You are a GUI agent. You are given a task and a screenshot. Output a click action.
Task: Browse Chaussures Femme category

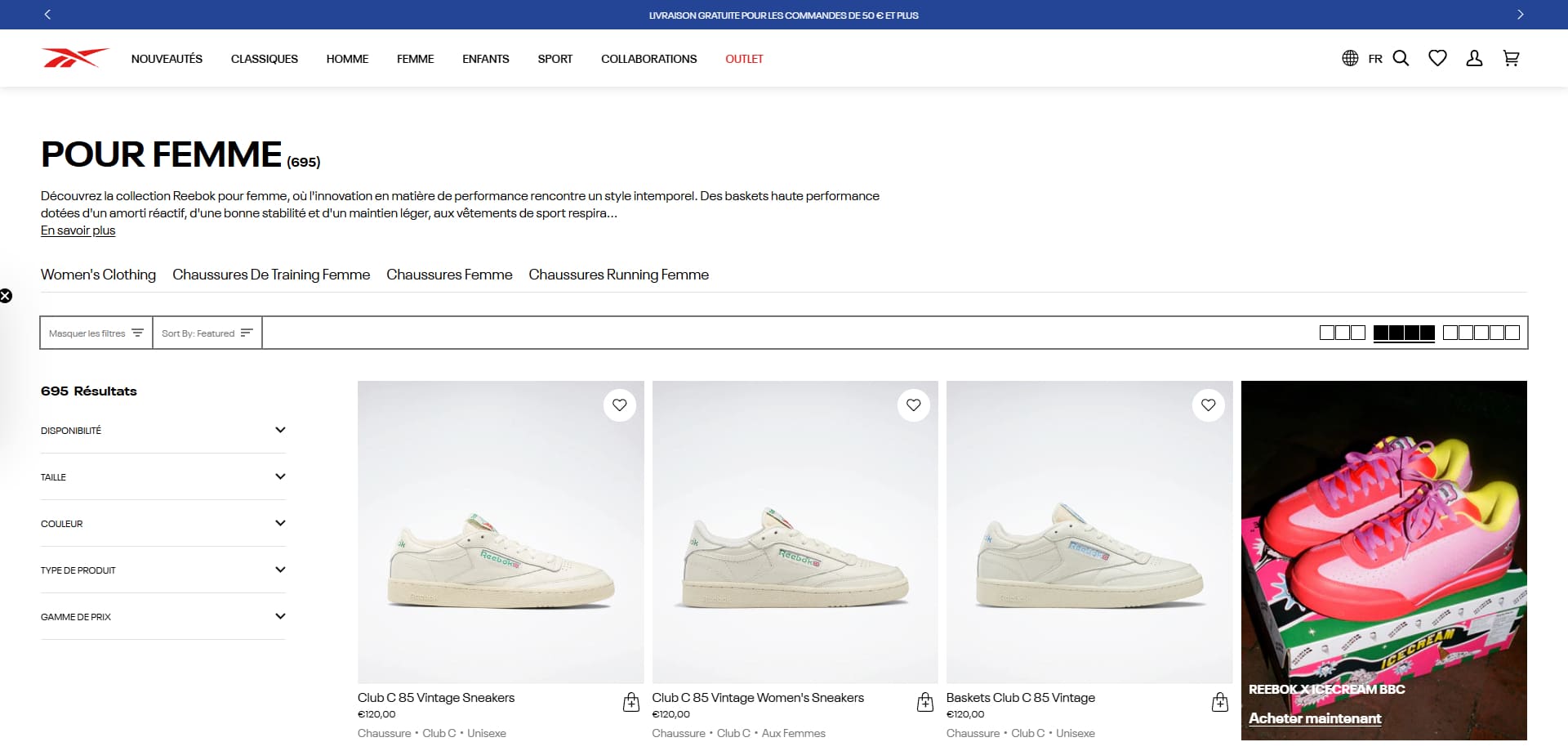pos(449,275)
